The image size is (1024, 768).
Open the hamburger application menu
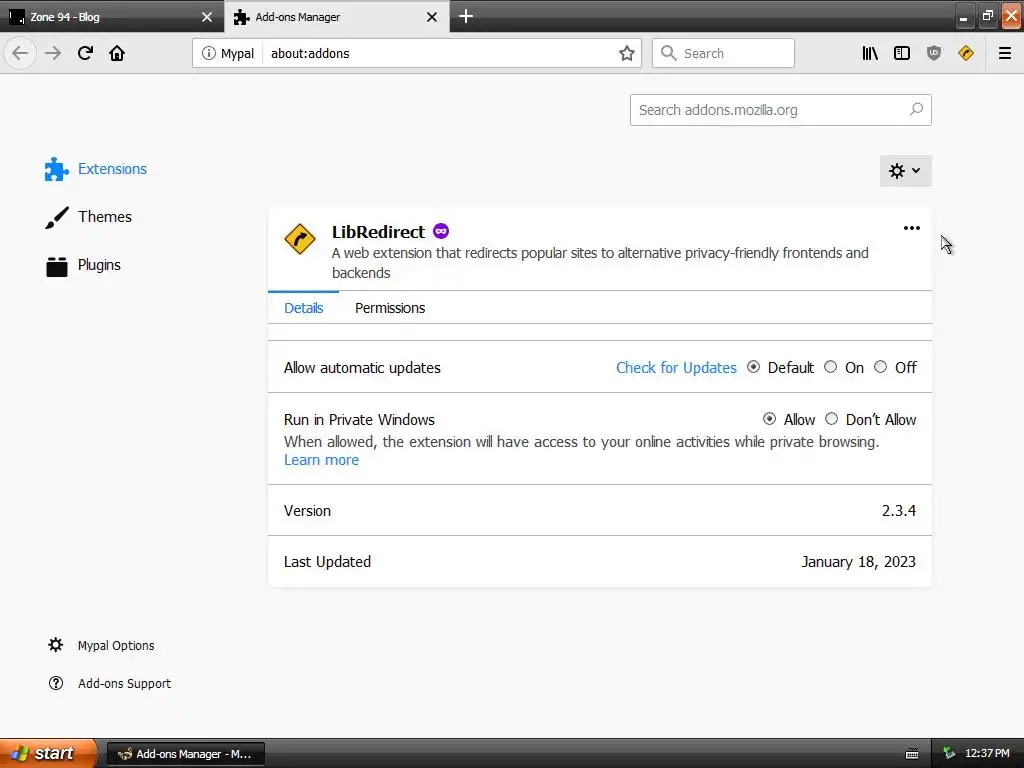[x=1005, y=54]
